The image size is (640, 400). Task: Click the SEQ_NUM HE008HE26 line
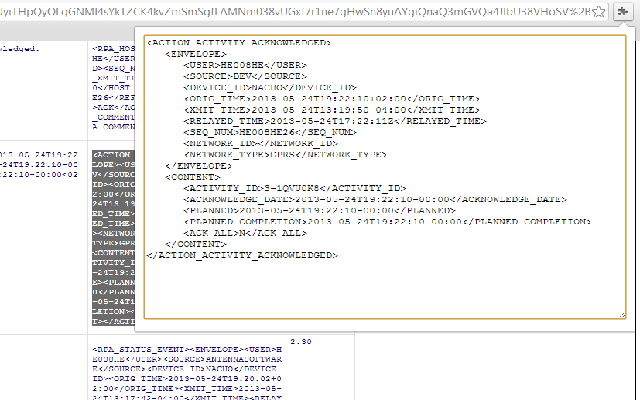click(270, 132)
